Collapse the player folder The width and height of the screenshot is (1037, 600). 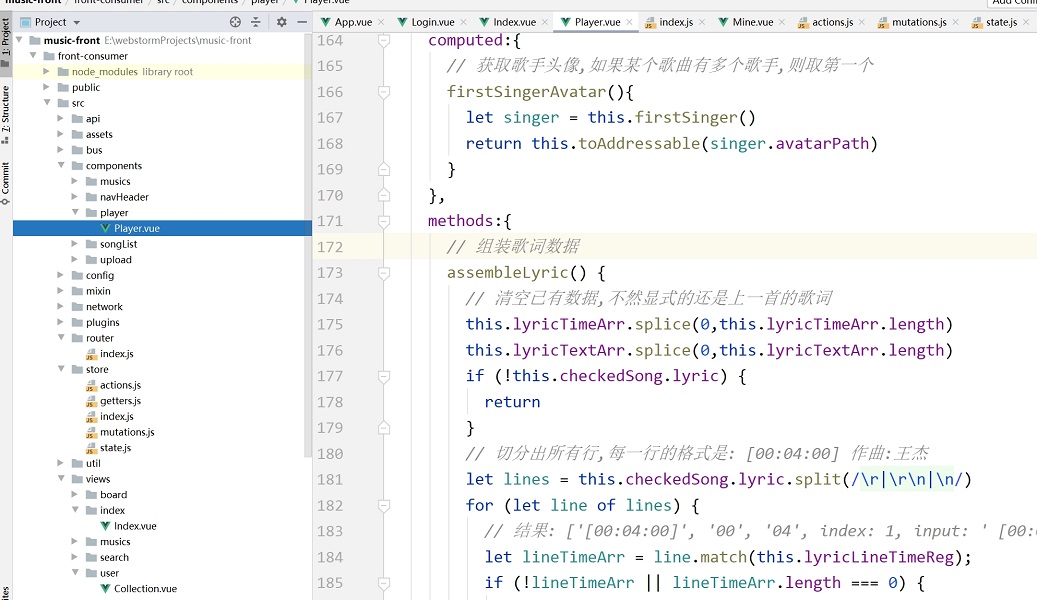click(75, 212)
